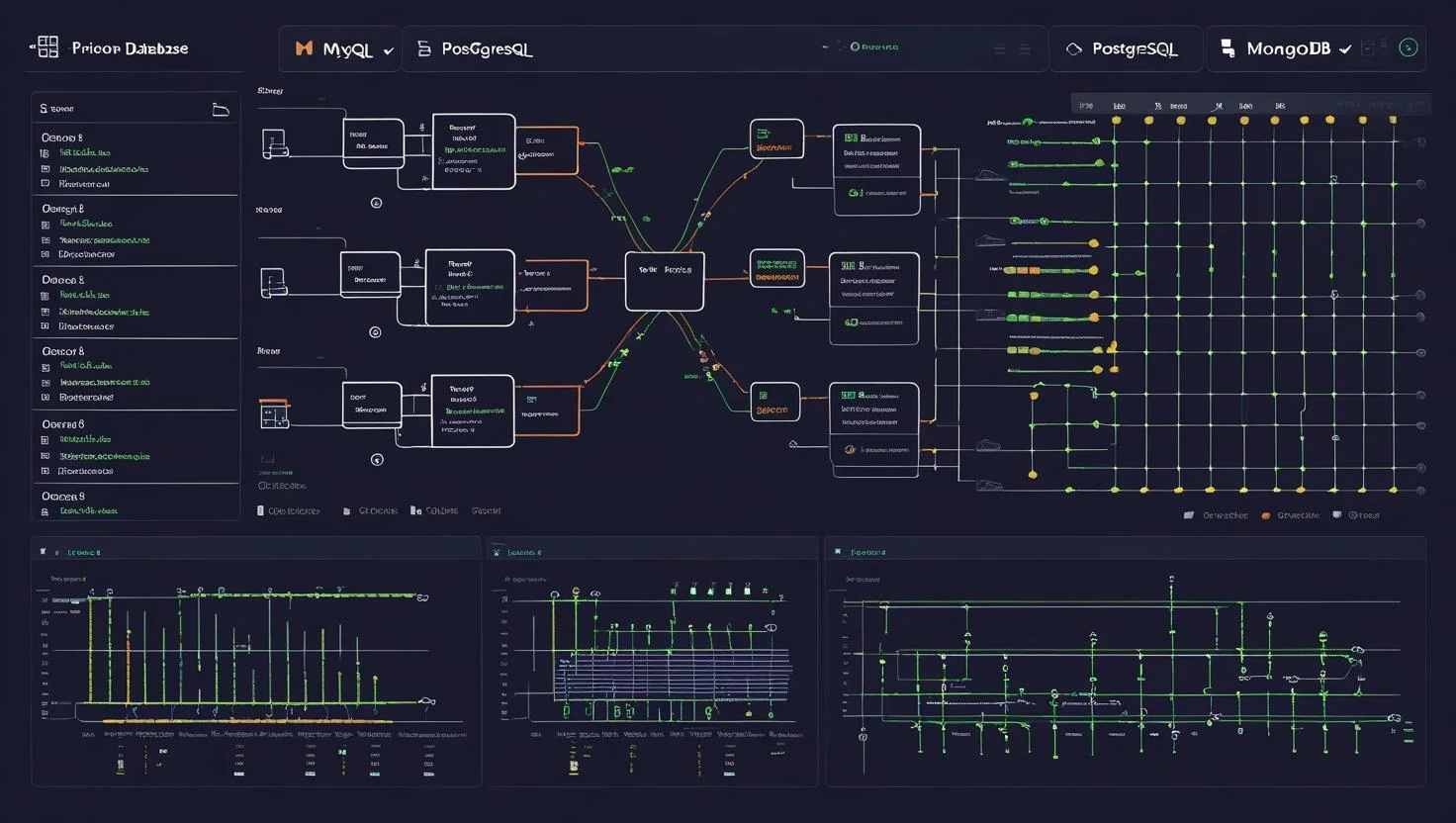
Task: Click the green title of left bottom chart panel
Action: (82, 553)
